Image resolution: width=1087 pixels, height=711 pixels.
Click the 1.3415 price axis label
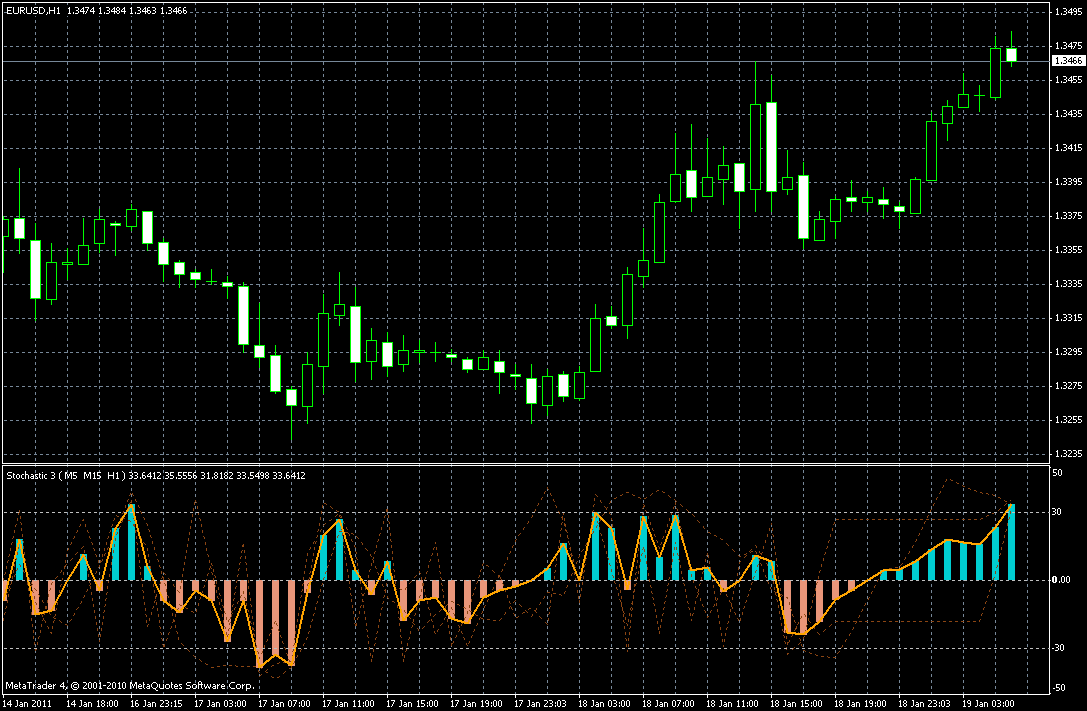click(1068, 148)
